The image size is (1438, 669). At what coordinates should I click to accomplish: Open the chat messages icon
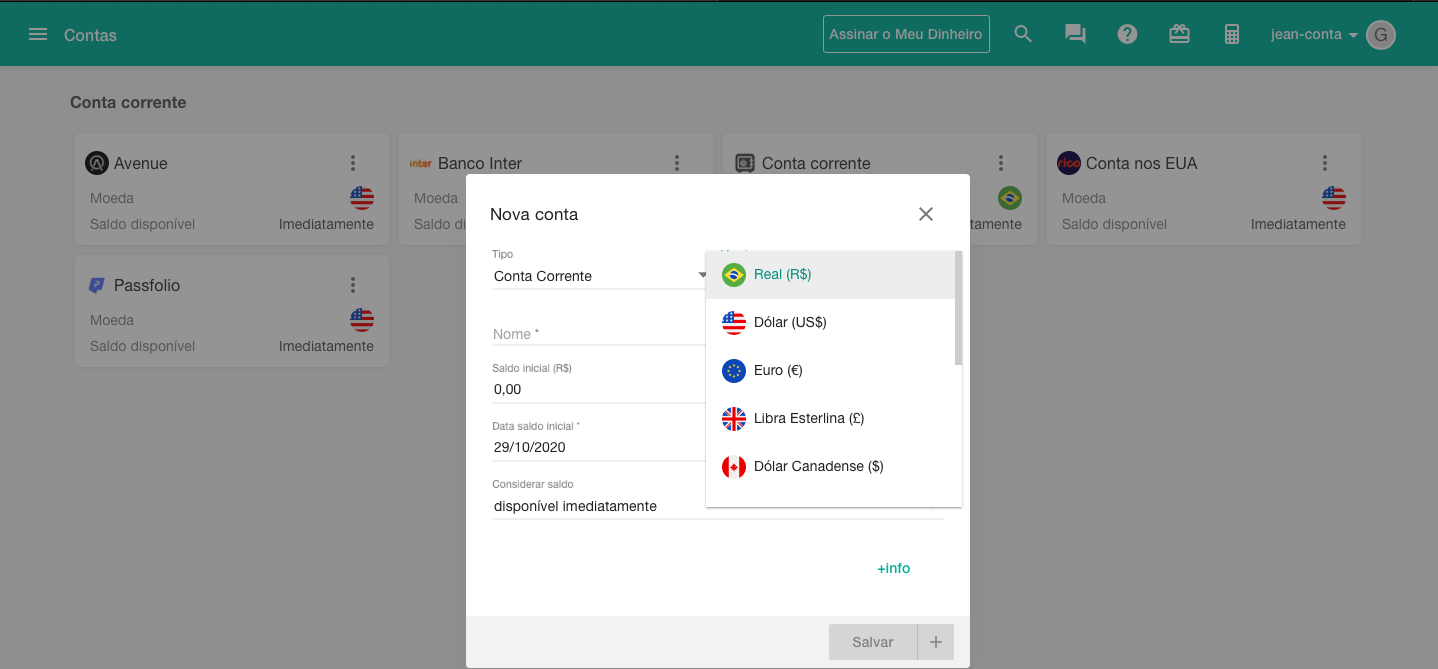tap(1075, 34)
